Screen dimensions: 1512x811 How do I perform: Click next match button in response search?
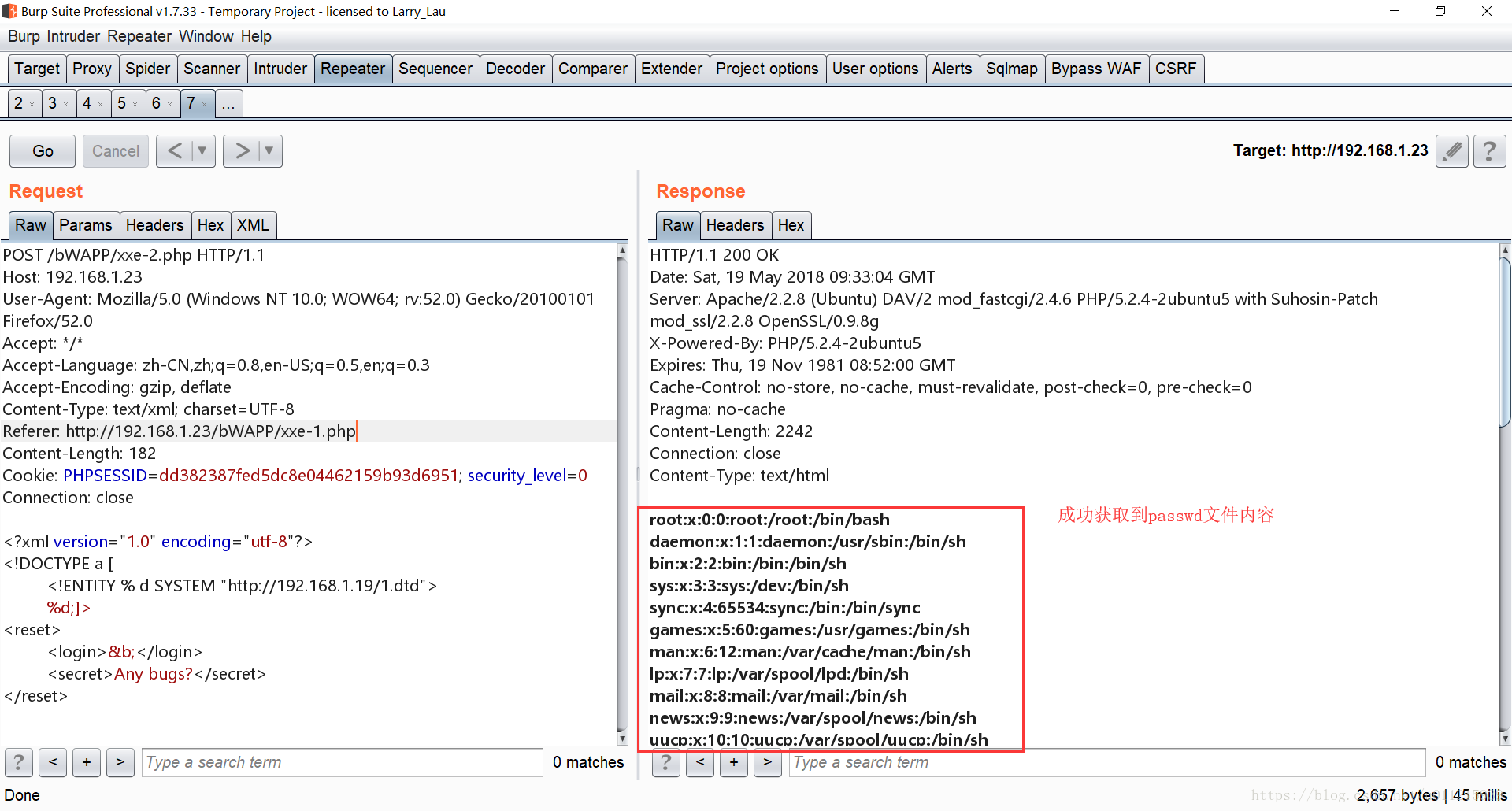768,762
